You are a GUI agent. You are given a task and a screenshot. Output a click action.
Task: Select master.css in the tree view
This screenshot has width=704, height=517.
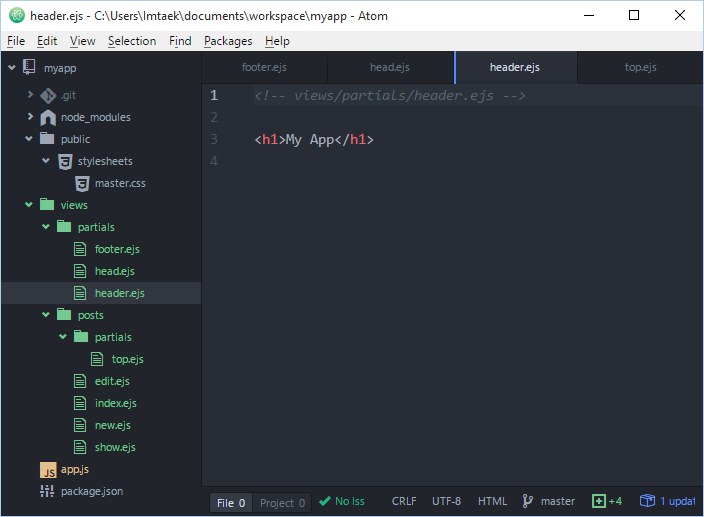point(120,184)
